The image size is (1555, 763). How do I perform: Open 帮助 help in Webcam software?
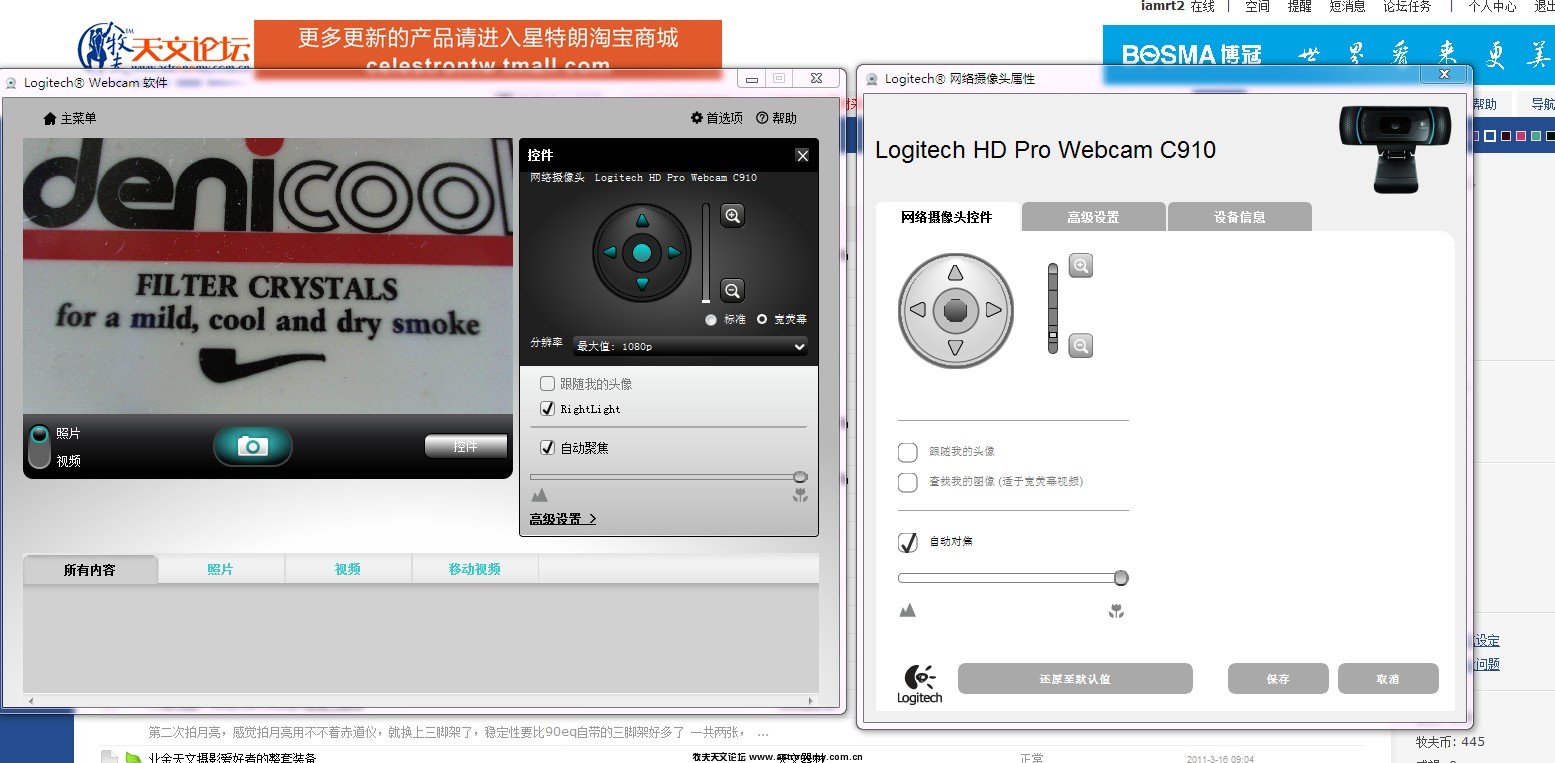pos(776,118)
